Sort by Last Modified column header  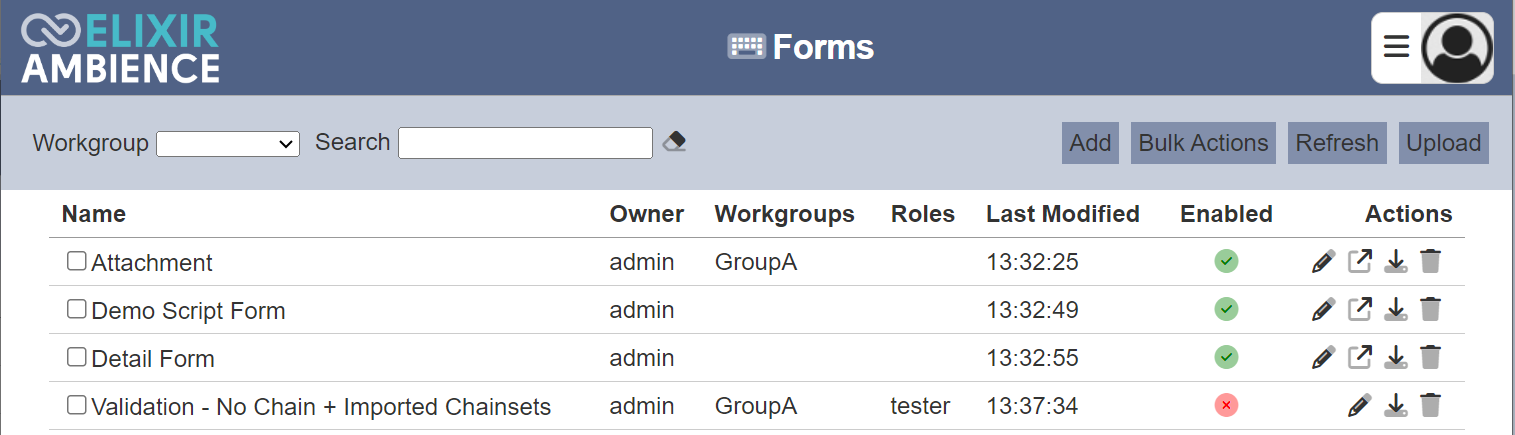(1063, 214)
